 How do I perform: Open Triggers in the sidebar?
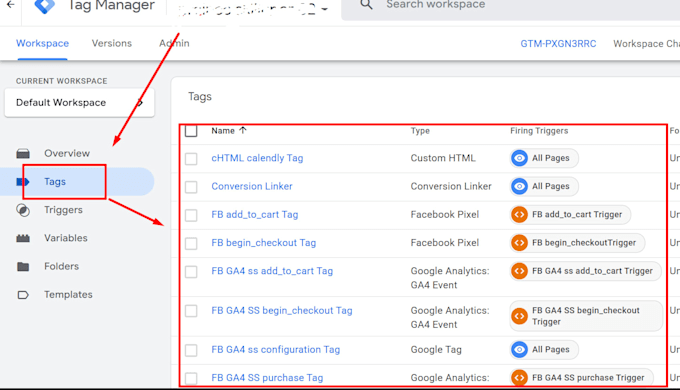[63, 210]
